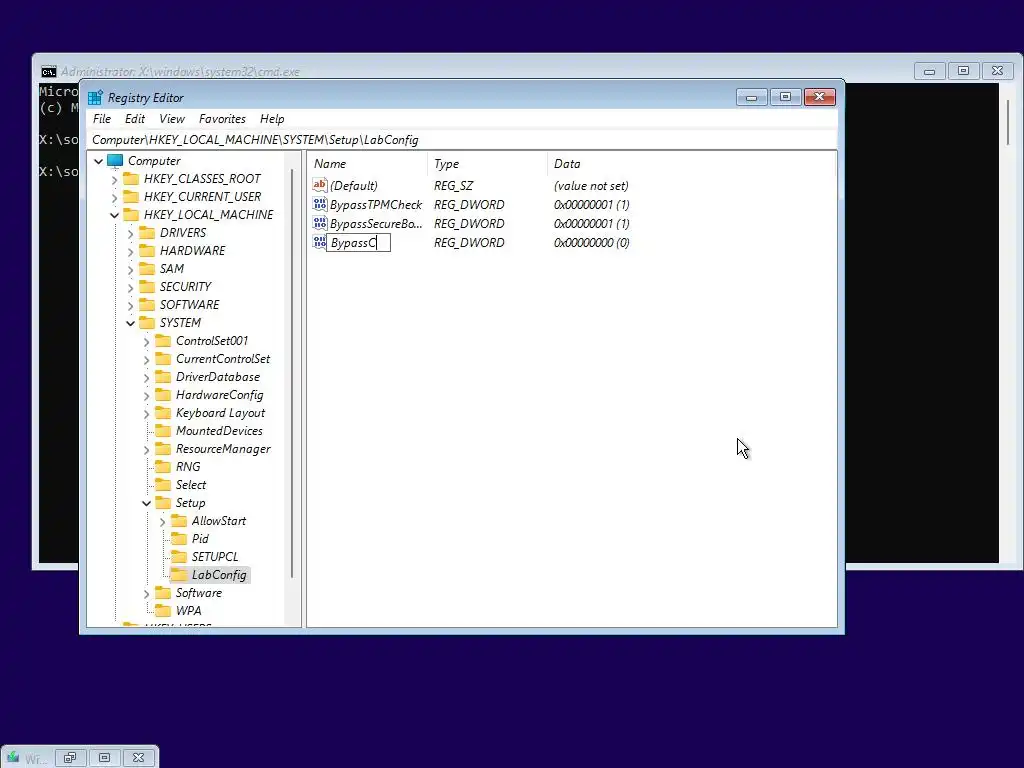1024x768 pixels.
Task: Select the RNG folder icon
Action: [163, 467]
